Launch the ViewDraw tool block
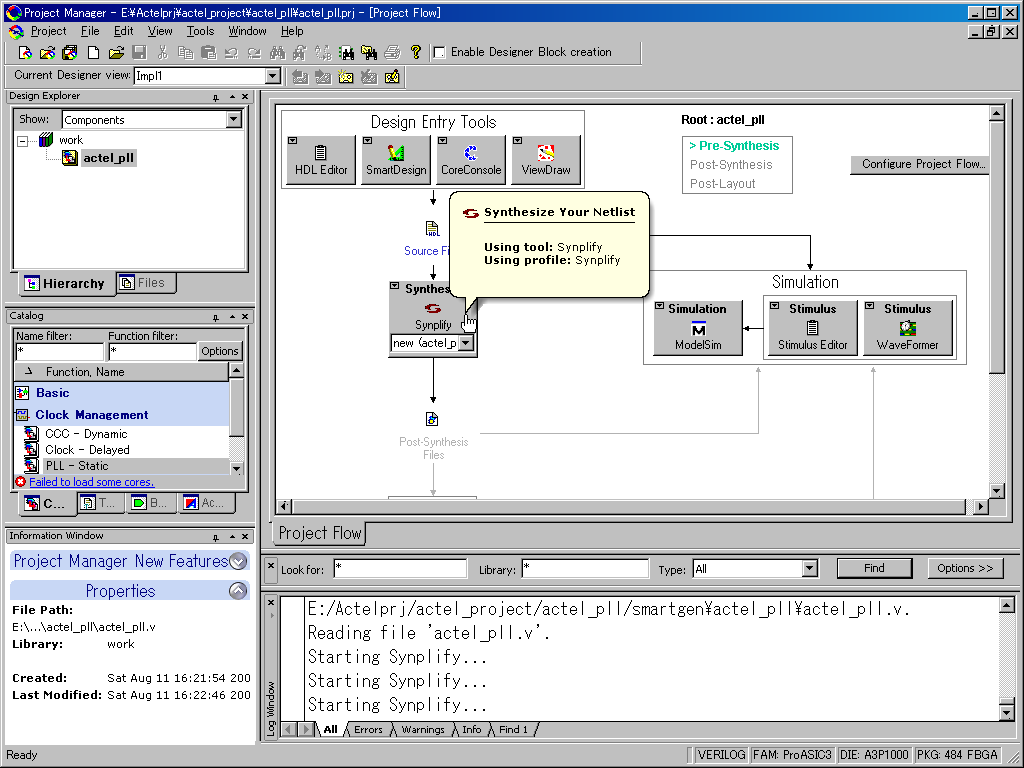This screenshot has width=1024, height=768. pyautogui.click(x=546, y=160)
